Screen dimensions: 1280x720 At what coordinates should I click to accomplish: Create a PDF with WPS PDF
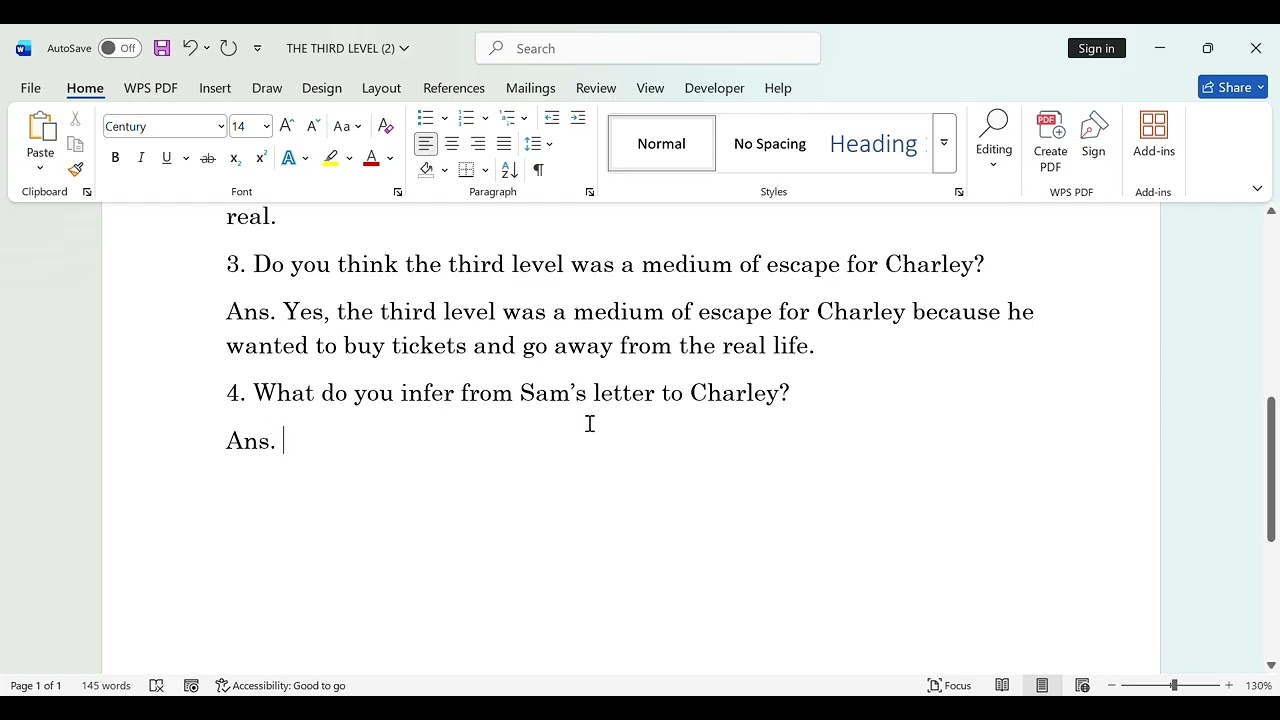1050,142
